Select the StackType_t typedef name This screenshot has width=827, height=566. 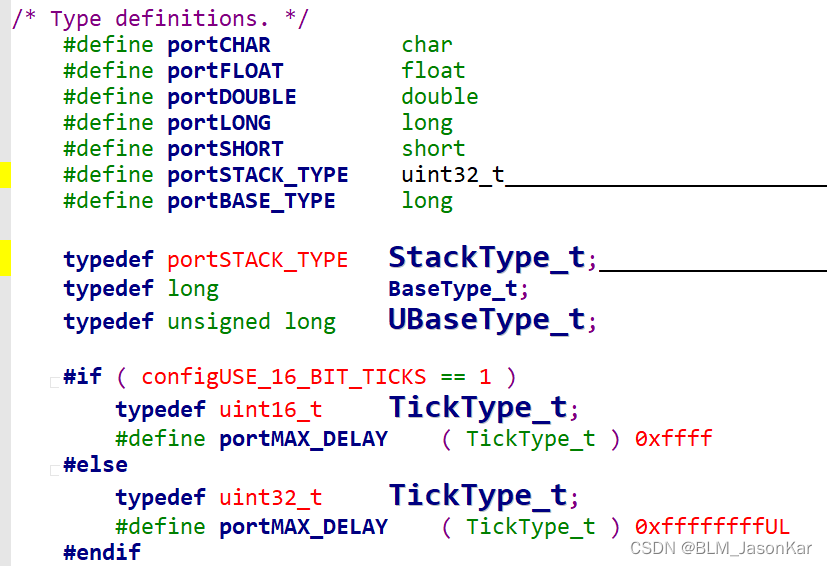pos(487,258)
